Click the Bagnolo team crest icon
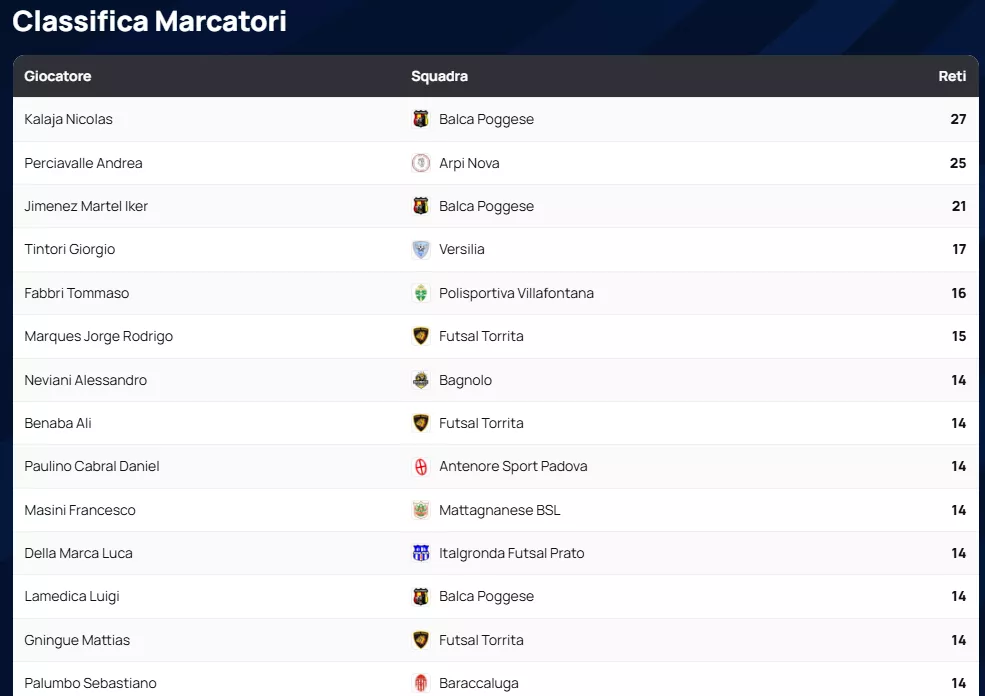This screenshot has height=696, width=985. (421, 380)
